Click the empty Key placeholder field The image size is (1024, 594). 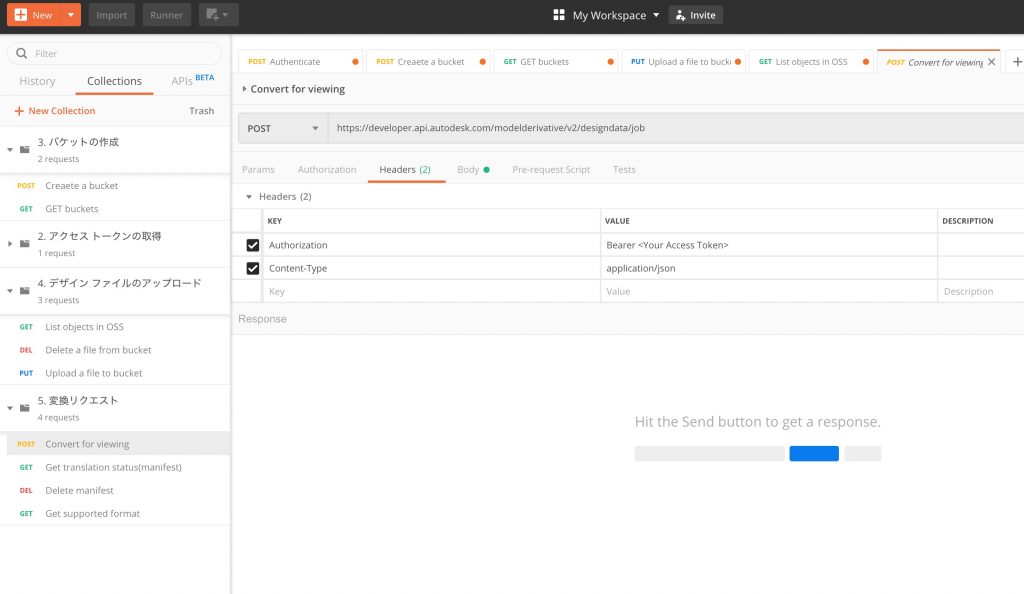431,291
